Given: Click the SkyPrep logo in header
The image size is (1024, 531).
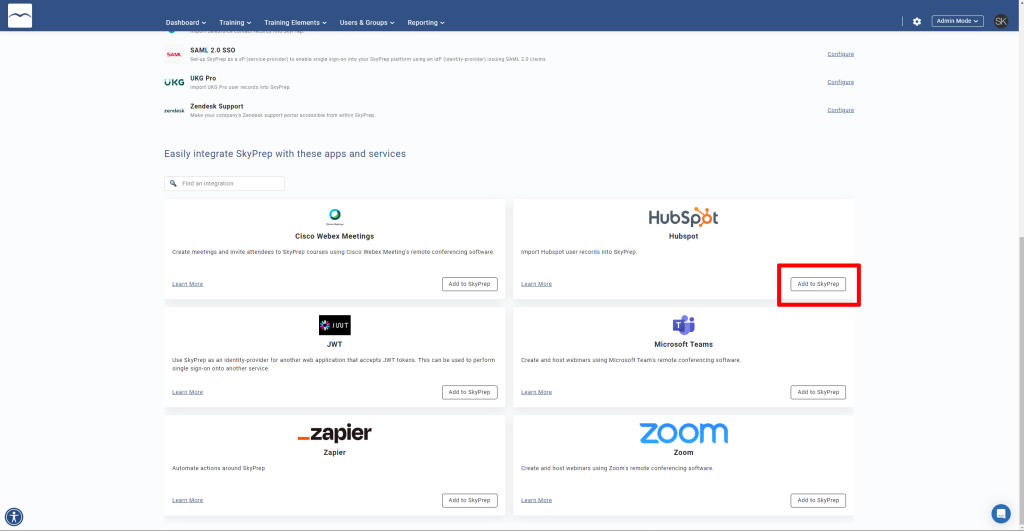Looking at the screenshot, I should click(20, 16).
